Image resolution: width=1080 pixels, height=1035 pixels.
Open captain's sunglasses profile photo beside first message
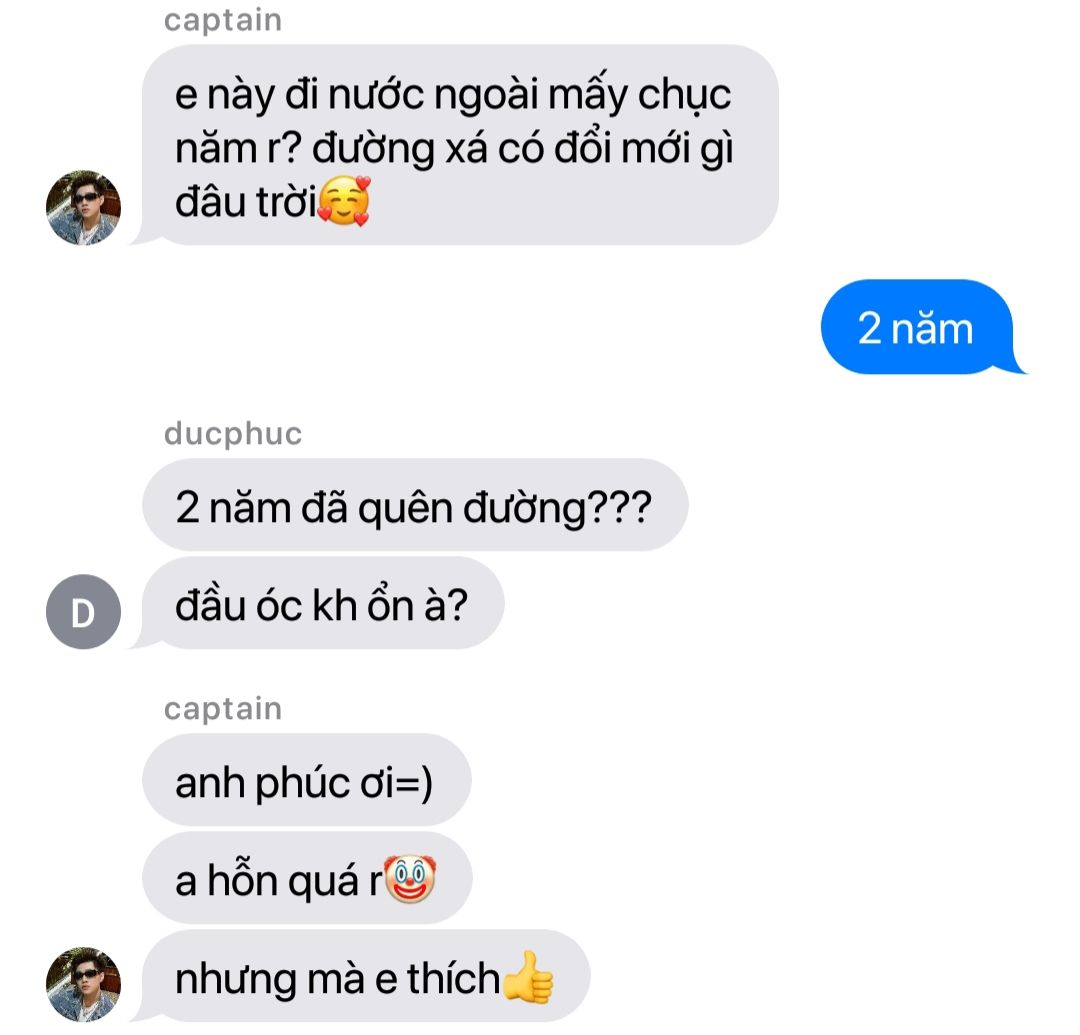[x=83, y=207]
